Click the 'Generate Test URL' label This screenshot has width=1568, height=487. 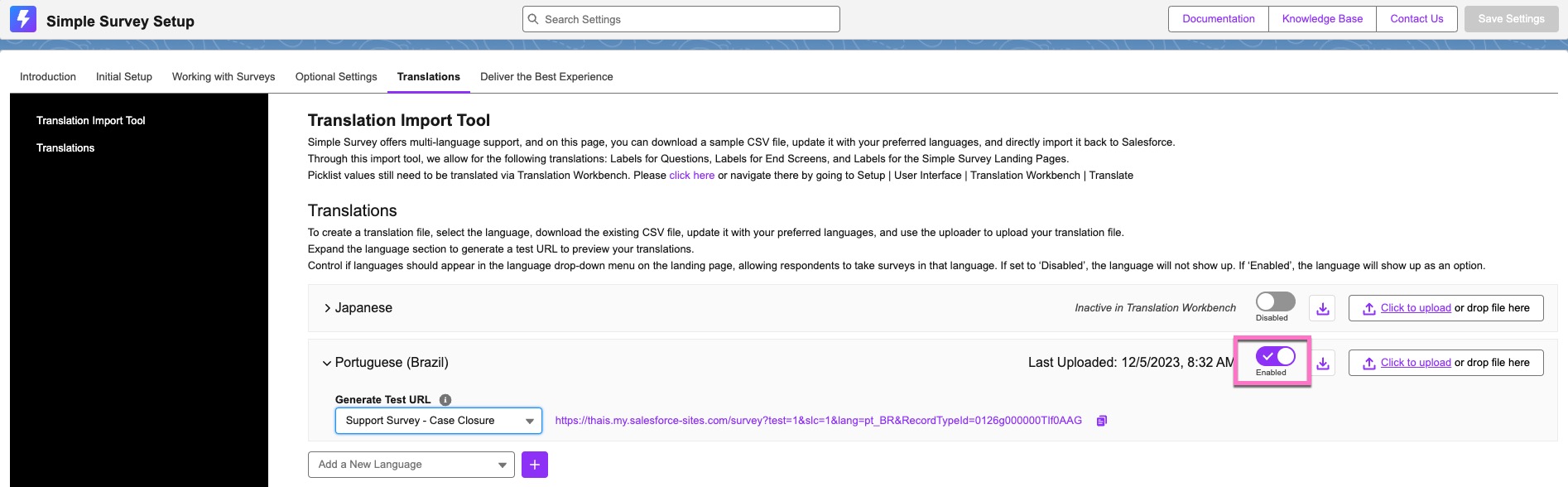tap(383, 399)
